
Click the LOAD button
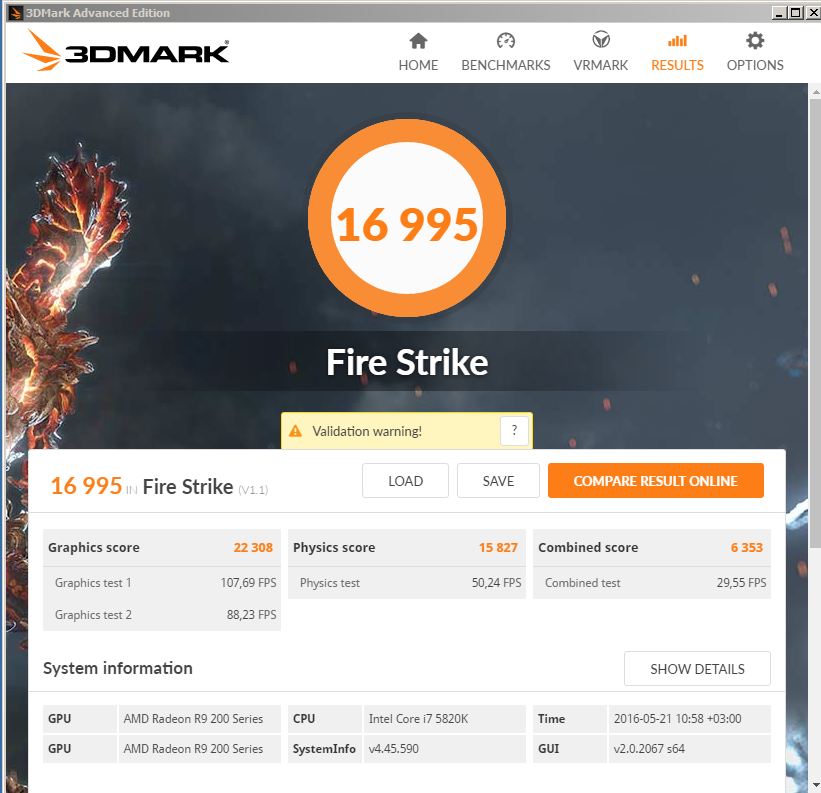pyautogui.click(x=405, y=481)
